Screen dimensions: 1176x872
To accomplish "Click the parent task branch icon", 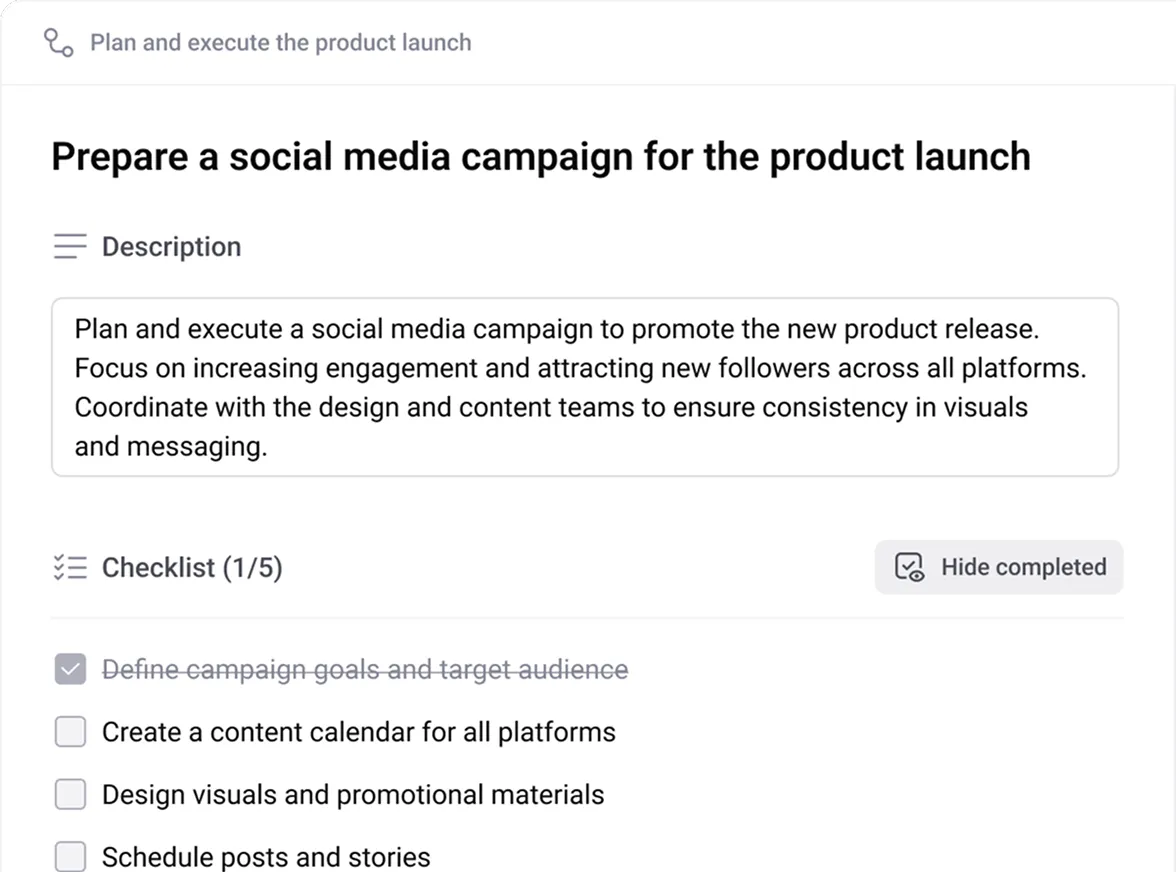I will pyautogui.click(x=59, y=43).
